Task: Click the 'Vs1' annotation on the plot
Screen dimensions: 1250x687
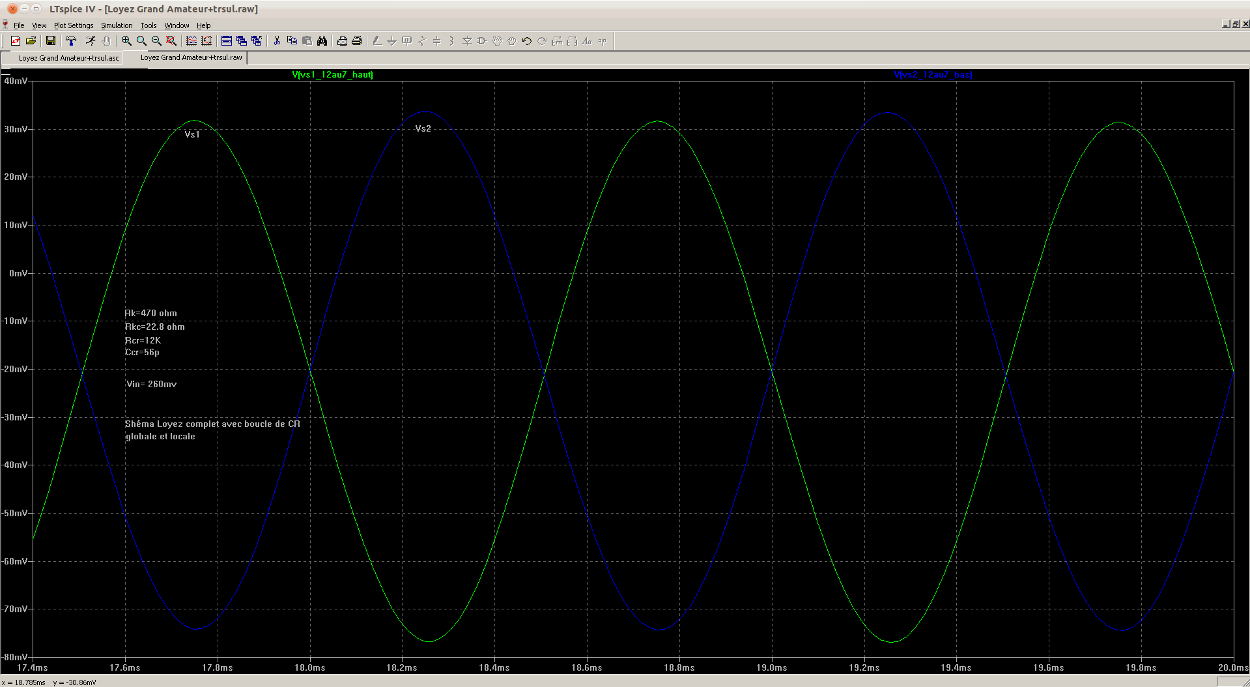Action: click(x=192, y=133)
